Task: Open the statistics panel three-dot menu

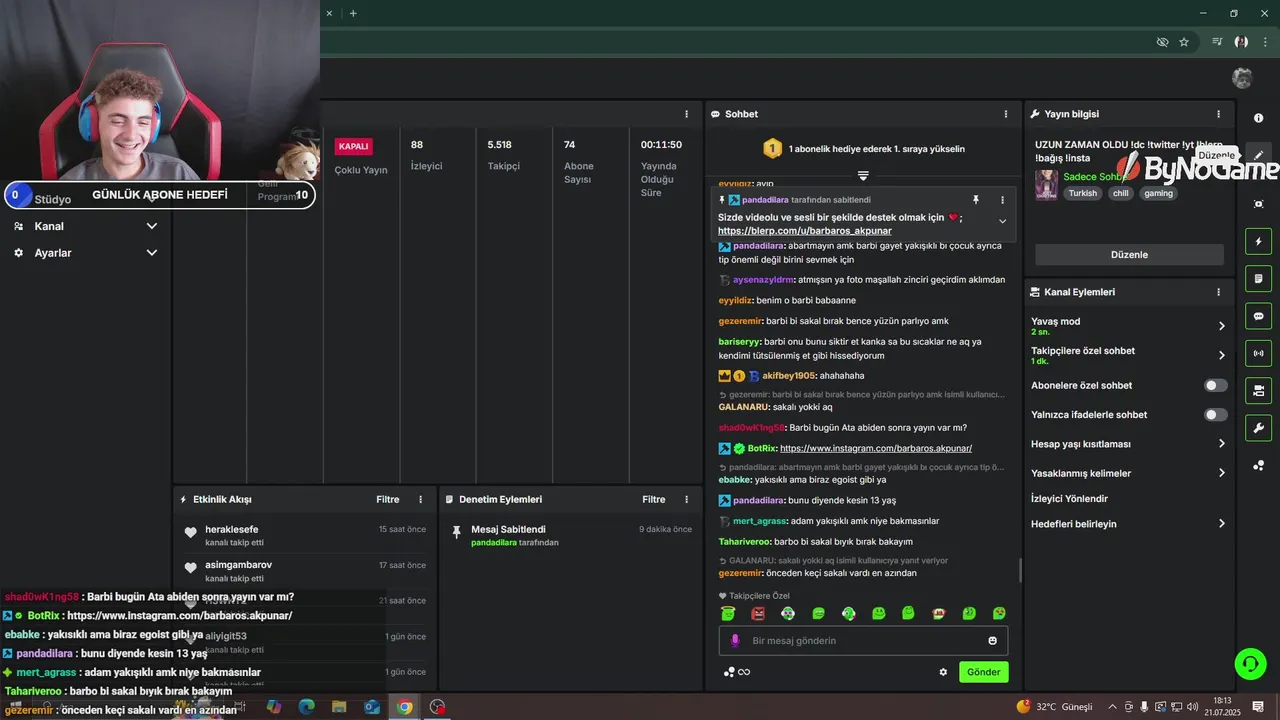Action: 686,114
